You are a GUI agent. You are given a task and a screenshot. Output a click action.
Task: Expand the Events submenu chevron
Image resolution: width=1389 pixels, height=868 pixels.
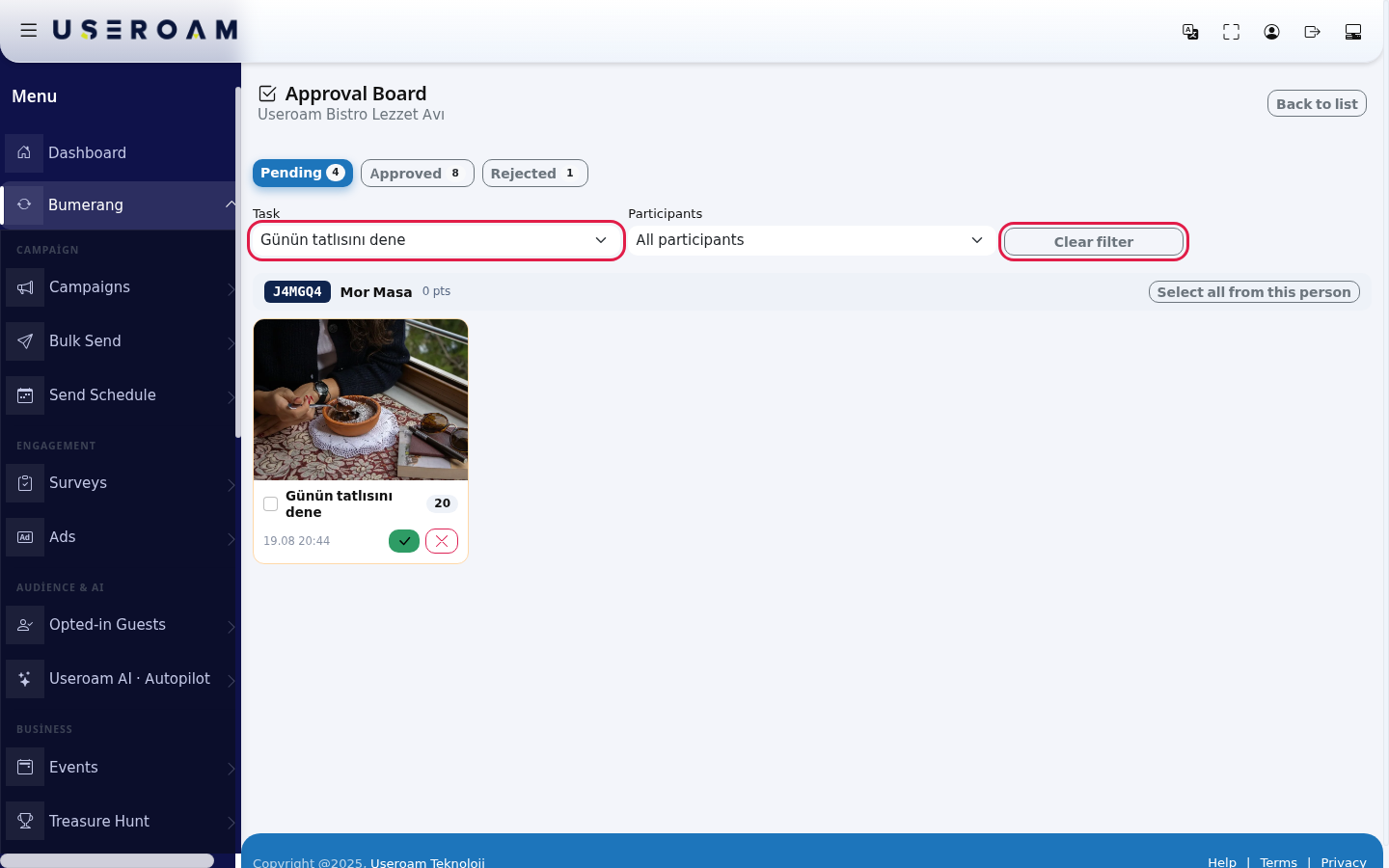point(231,769)
